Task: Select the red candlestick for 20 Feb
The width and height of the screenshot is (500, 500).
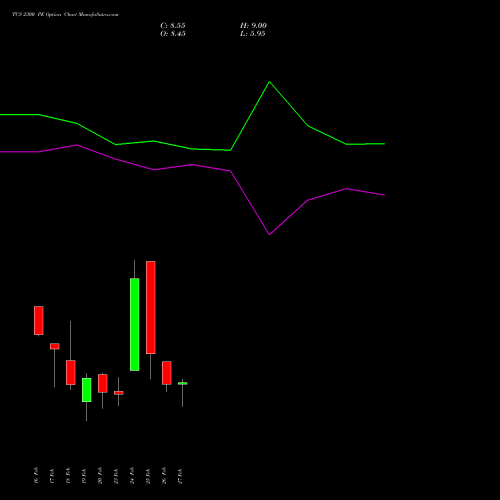Action: (103, 383)
